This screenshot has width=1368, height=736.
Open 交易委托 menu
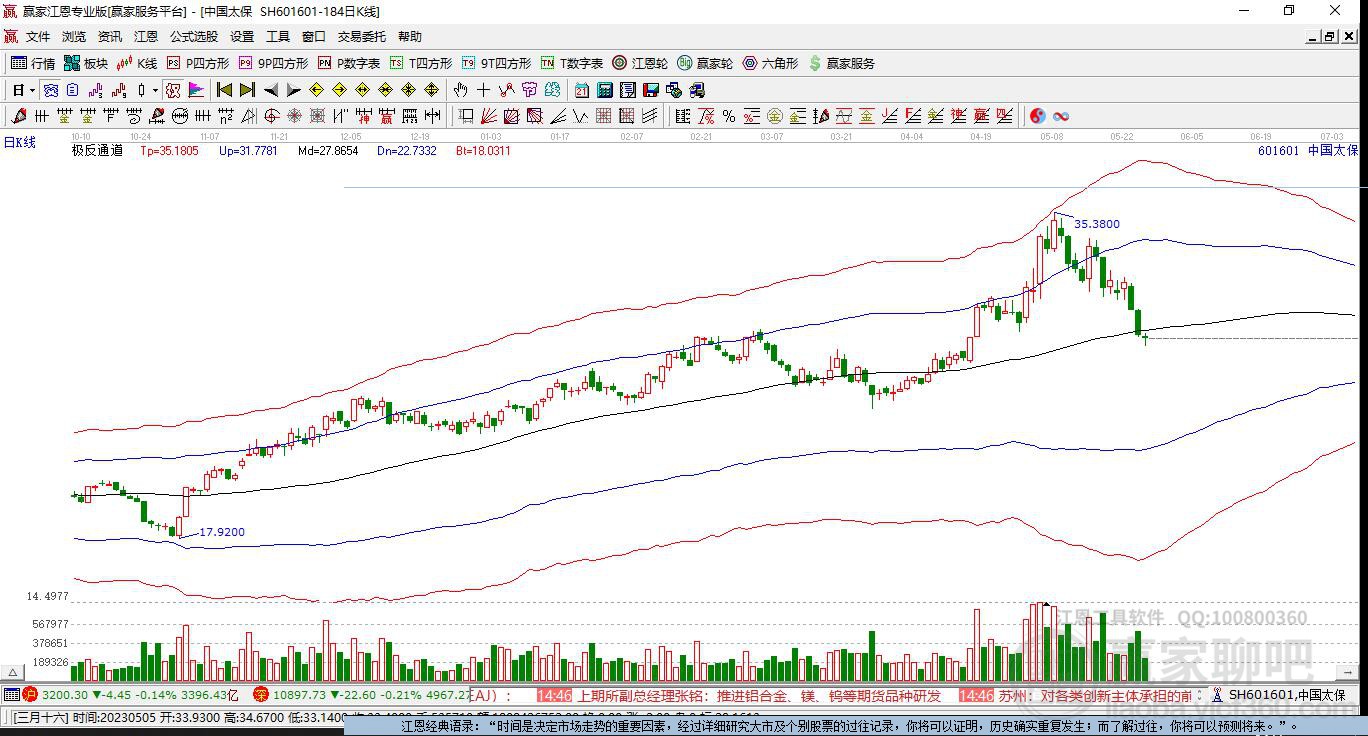click(361, 36)
